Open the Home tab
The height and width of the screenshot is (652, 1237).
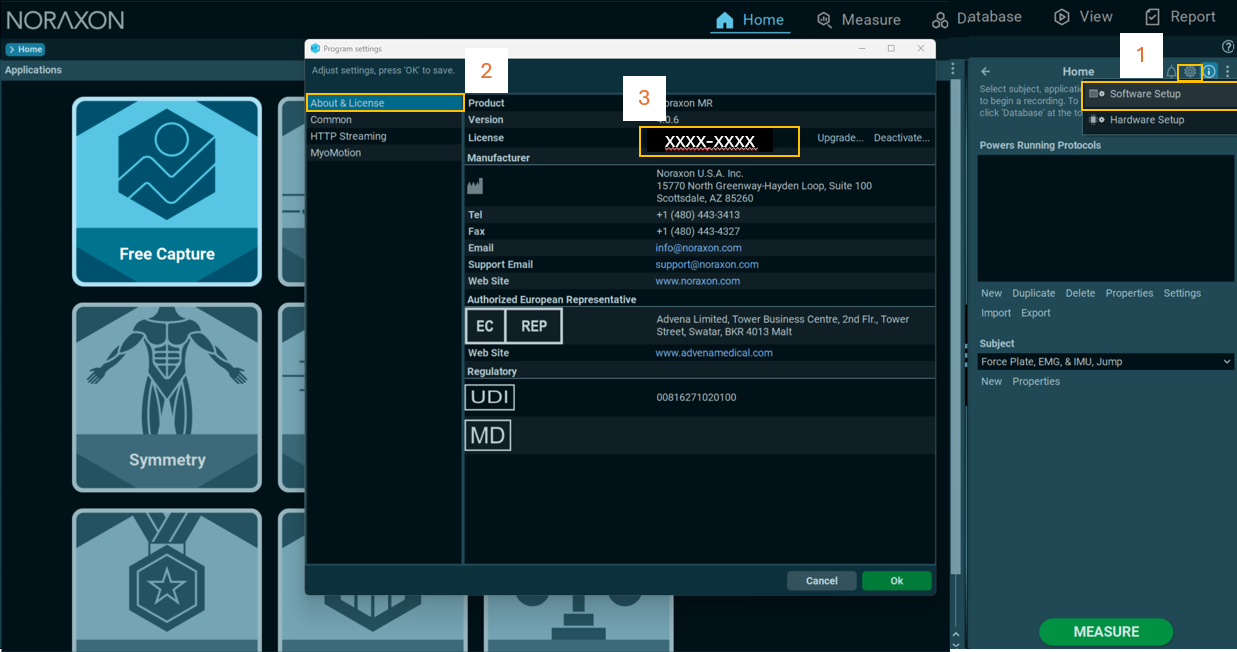click(x=750, y=19)
